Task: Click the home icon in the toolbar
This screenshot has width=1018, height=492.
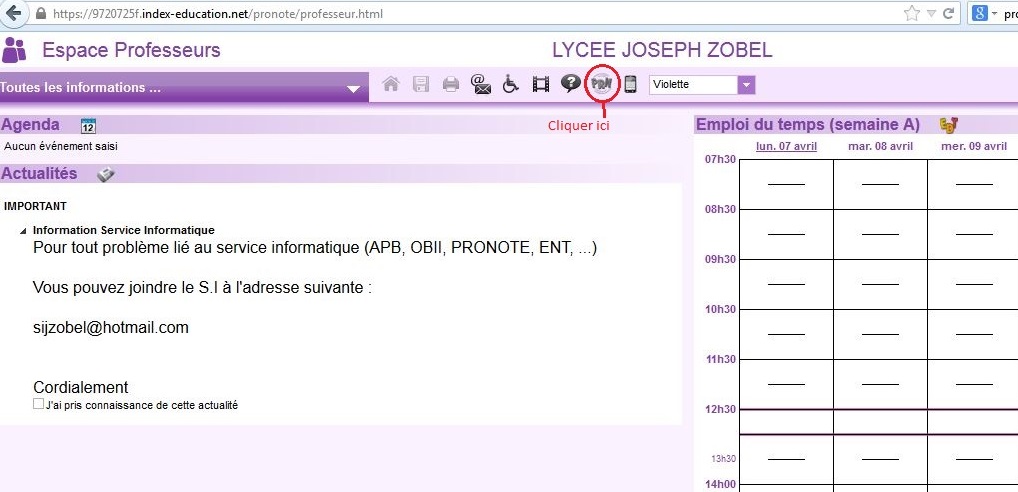Action: coord(392,85)
